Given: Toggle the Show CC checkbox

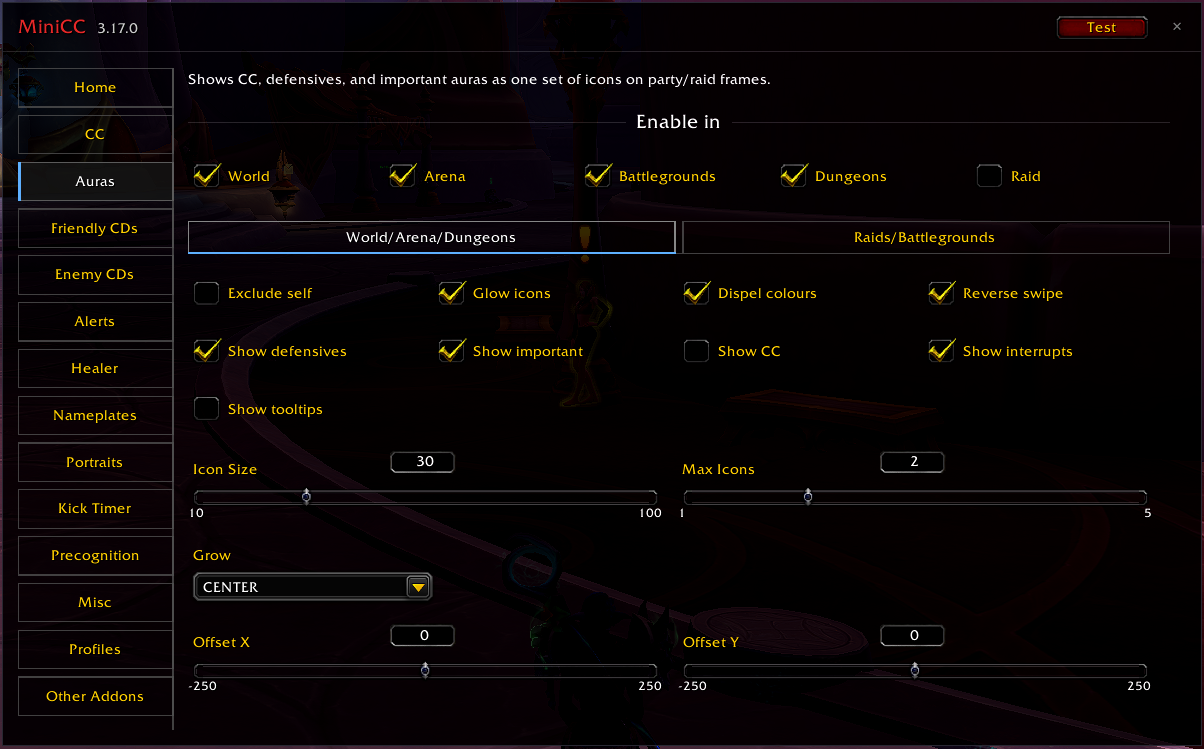Looking at the screenshot, I should [x=697, y=351].
